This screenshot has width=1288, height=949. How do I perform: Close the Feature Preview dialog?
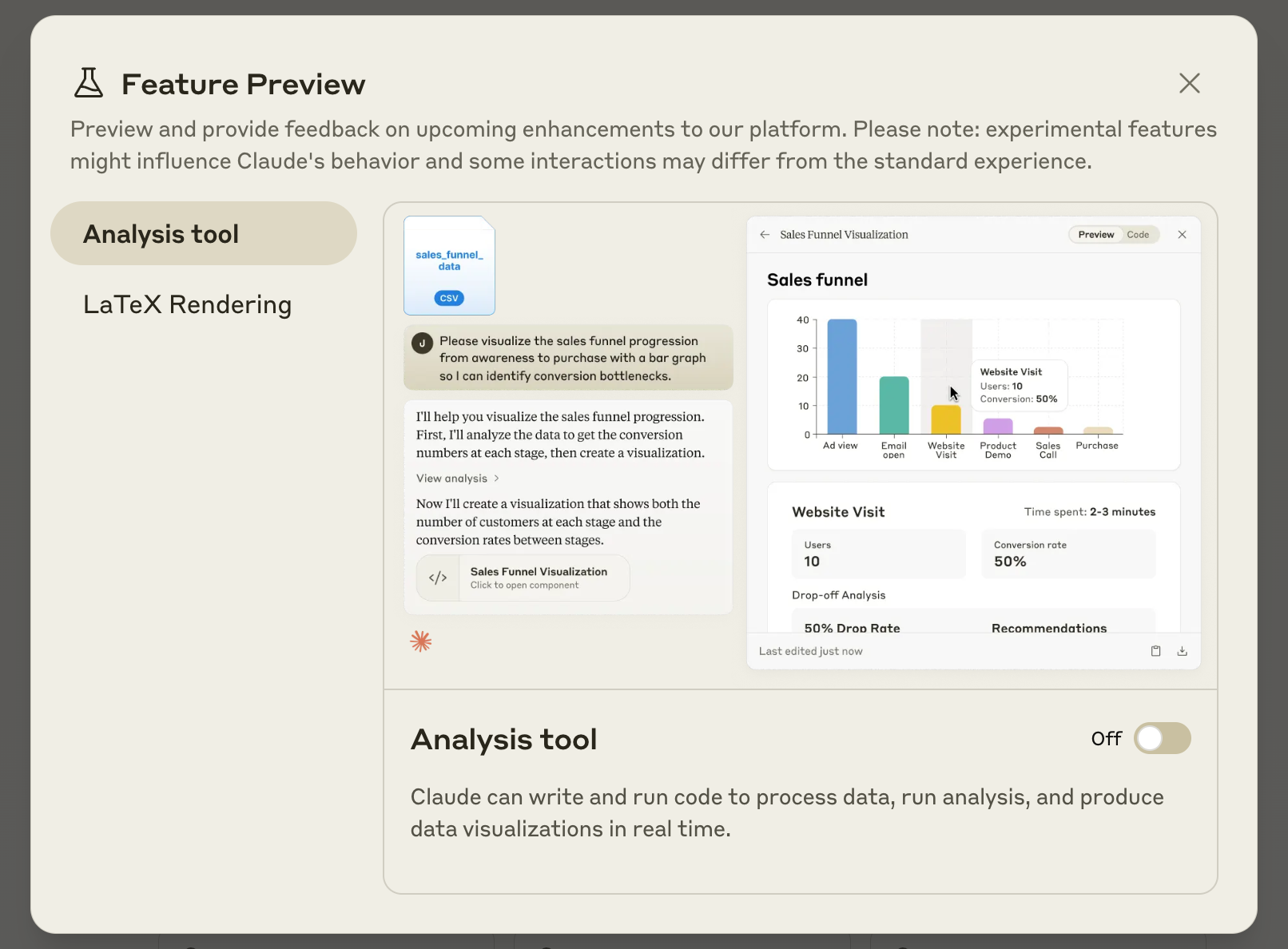(x=1189, y=83)
